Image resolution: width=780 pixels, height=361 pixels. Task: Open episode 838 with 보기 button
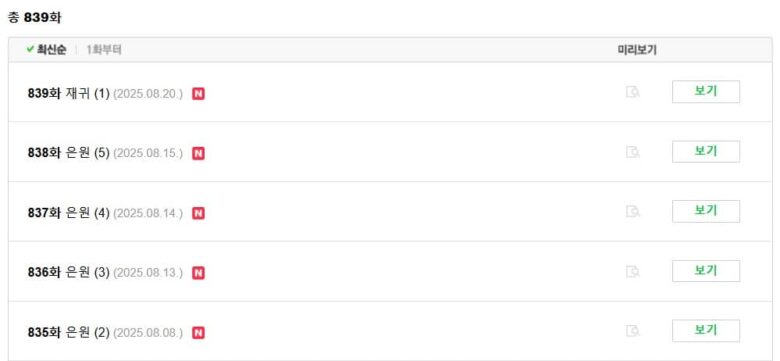click(x=706, y=151)
